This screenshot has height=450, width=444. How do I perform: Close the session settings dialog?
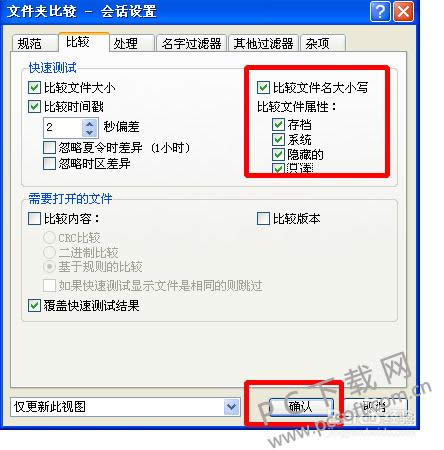click(403, 12)
